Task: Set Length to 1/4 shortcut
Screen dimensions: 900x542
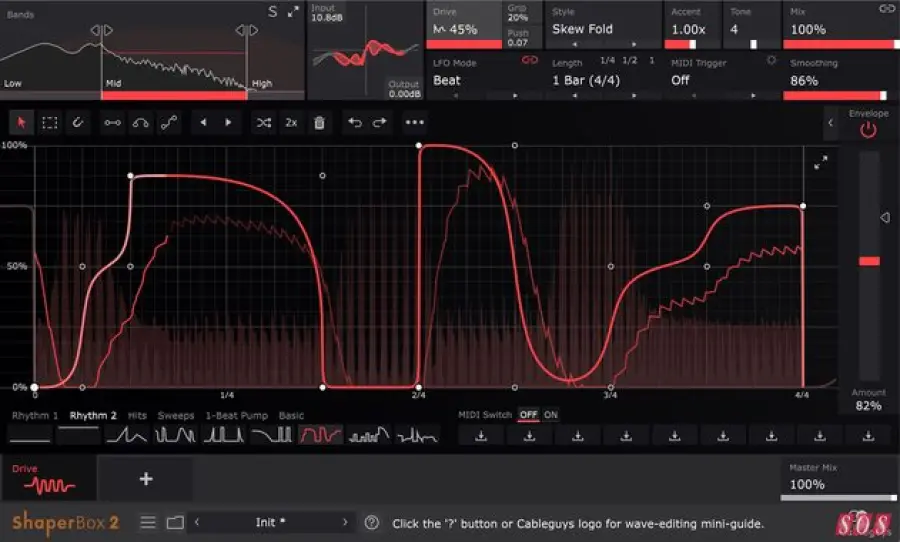Action: 607,60
